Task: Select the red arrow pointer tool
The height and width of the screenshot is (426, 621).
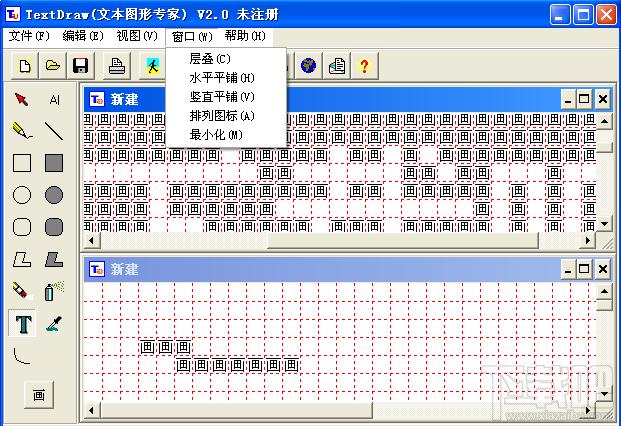Action: [22, 99]
